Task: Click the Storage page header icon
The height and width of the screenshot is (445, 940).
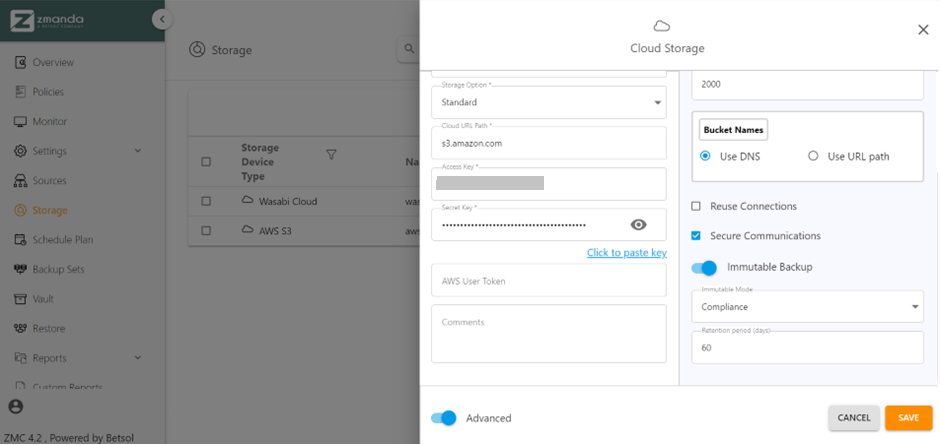Action: [x=197, y=50]
